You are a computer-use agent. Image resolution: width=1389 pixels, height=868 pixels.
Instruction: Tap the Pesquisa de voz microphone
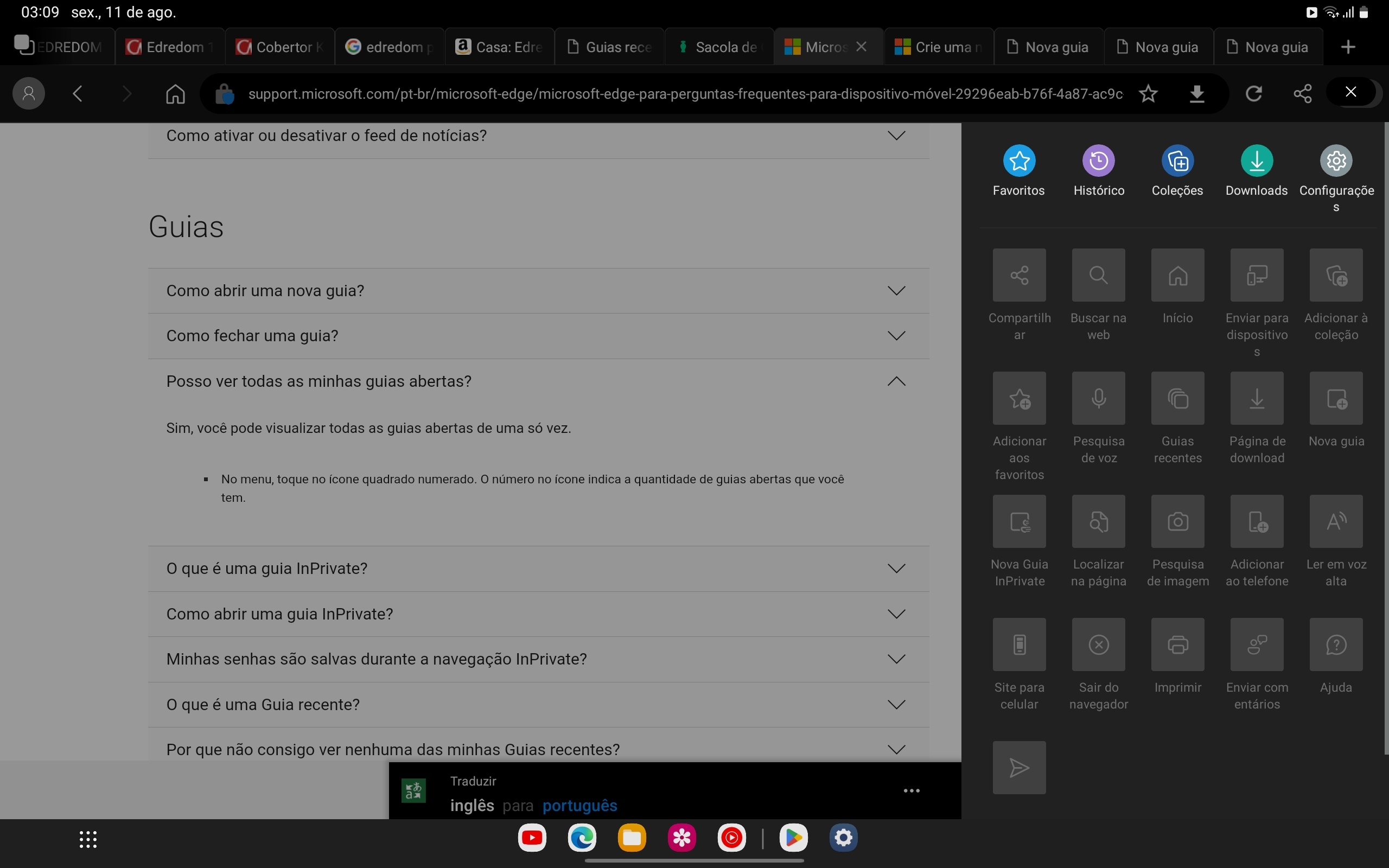coord(1098,398)
